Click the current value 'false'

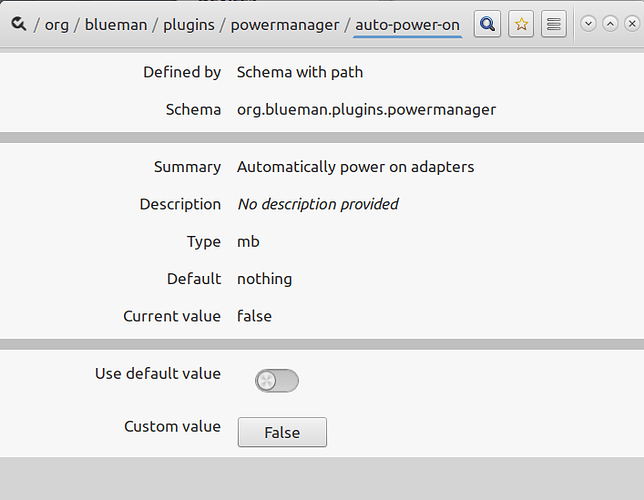(x=254, y=316)
